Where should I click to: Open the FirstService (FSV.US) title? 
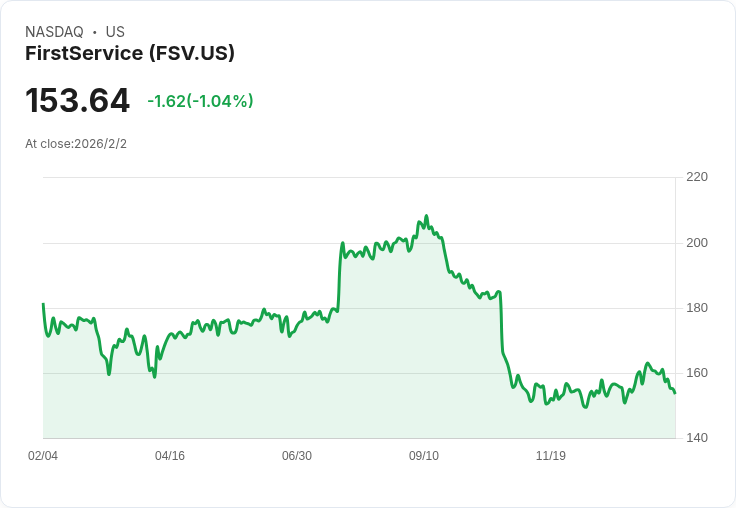[x=130, y=54]
